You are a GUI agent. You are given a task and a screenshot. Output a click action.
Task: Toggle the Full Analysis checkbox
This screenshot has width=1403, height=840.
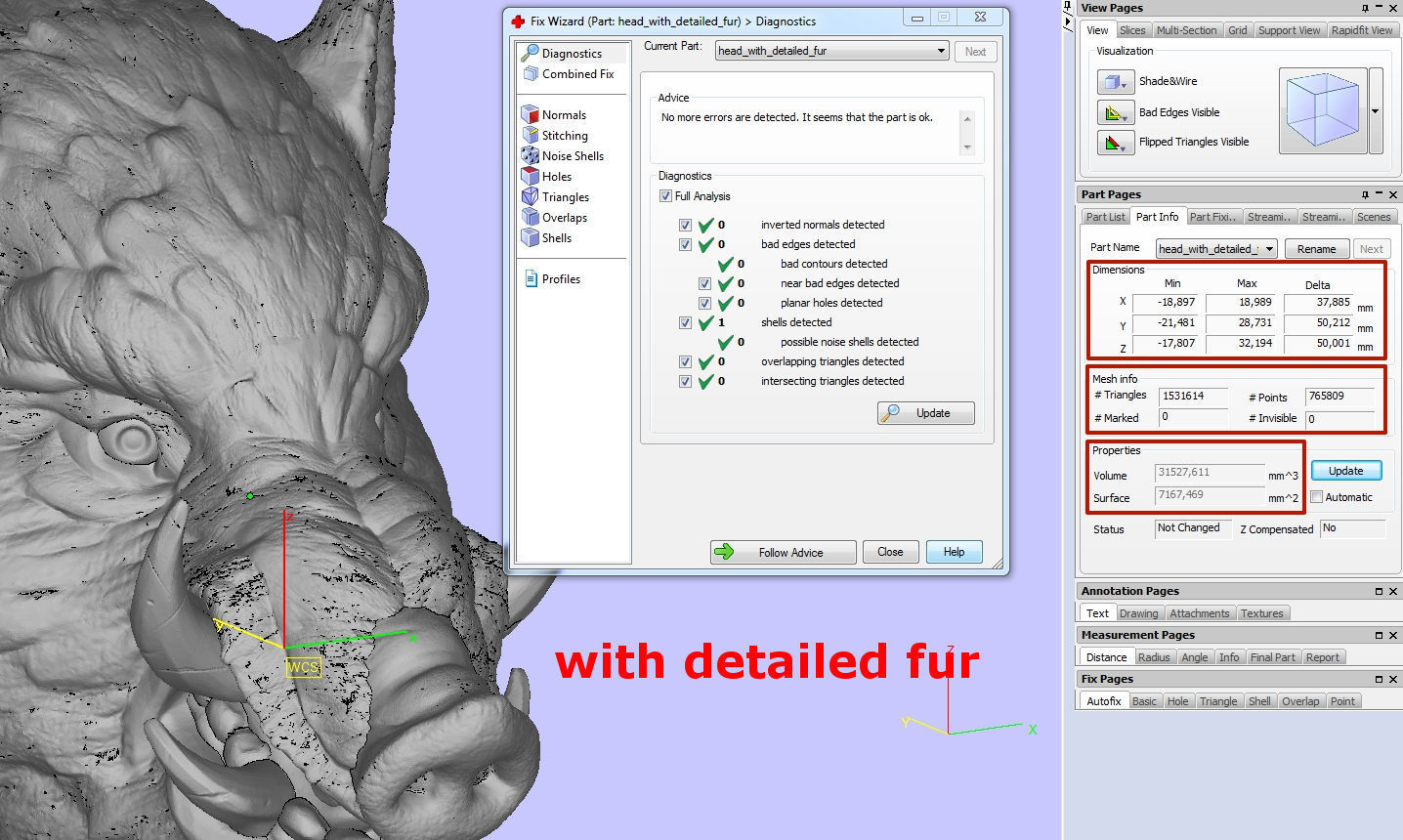click(x=665, y=196)
